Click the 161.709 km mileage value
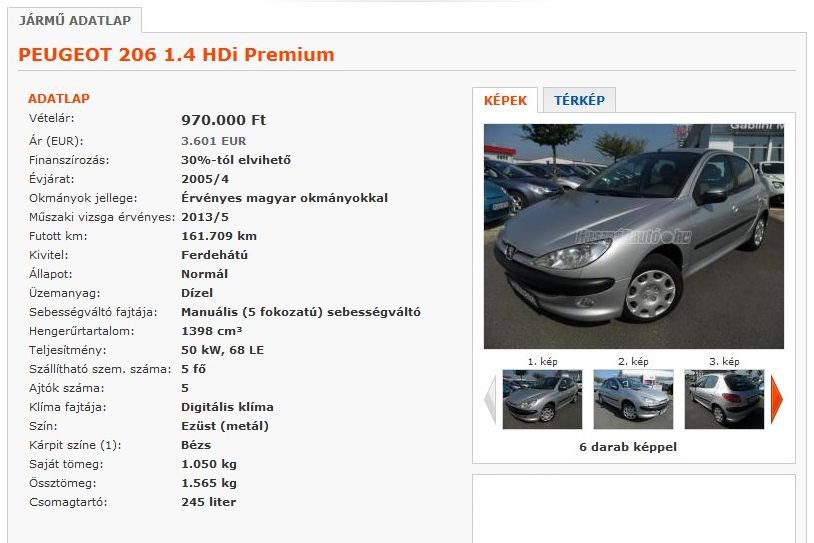Viewport: 814px width, 543px height. (219, 236)
